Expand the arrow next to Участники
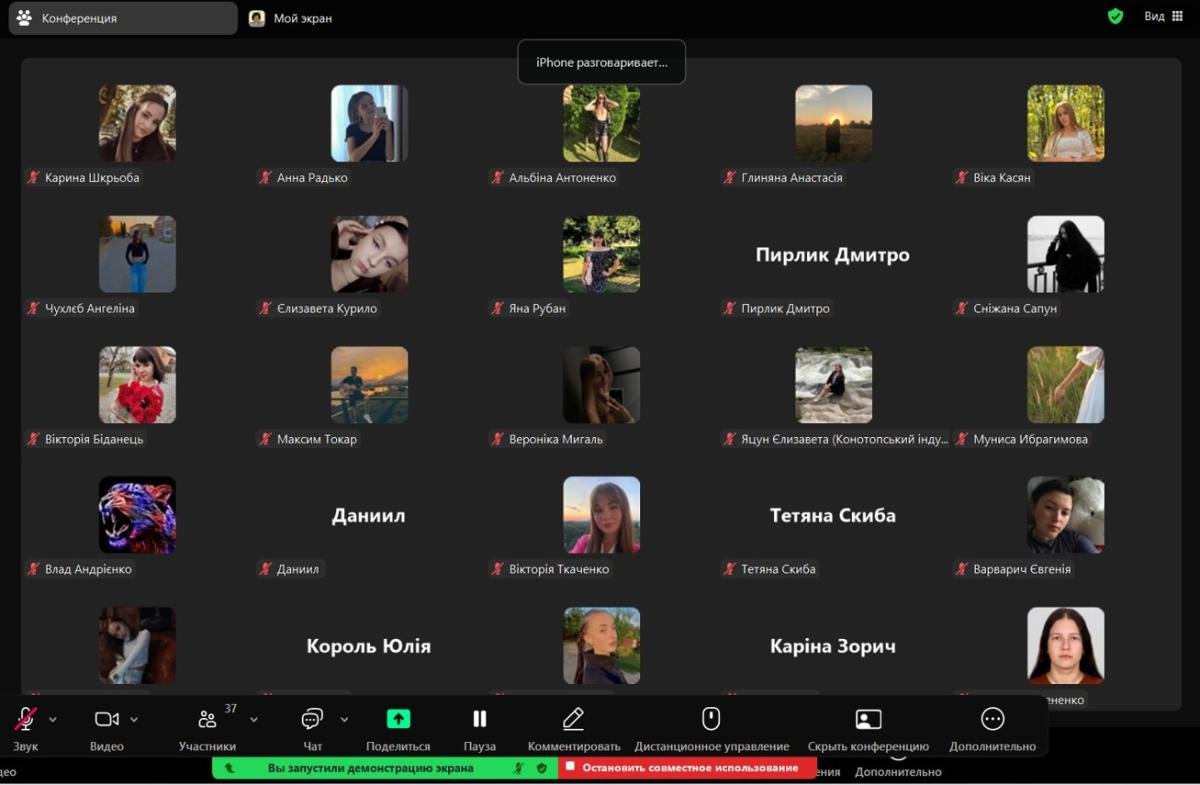The height and width of the screenshot is (785, 1200). click(x=254, y=719)
